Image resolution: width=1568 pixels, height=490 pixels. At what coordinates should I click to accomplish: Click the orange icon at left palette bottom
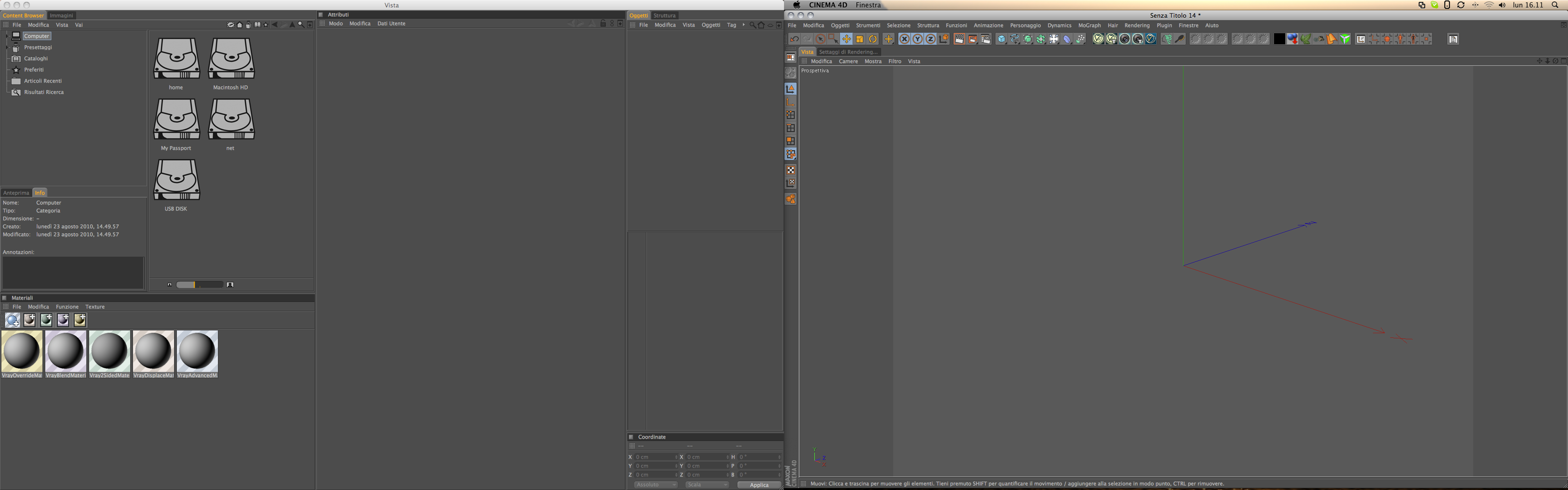coord(791,199)
